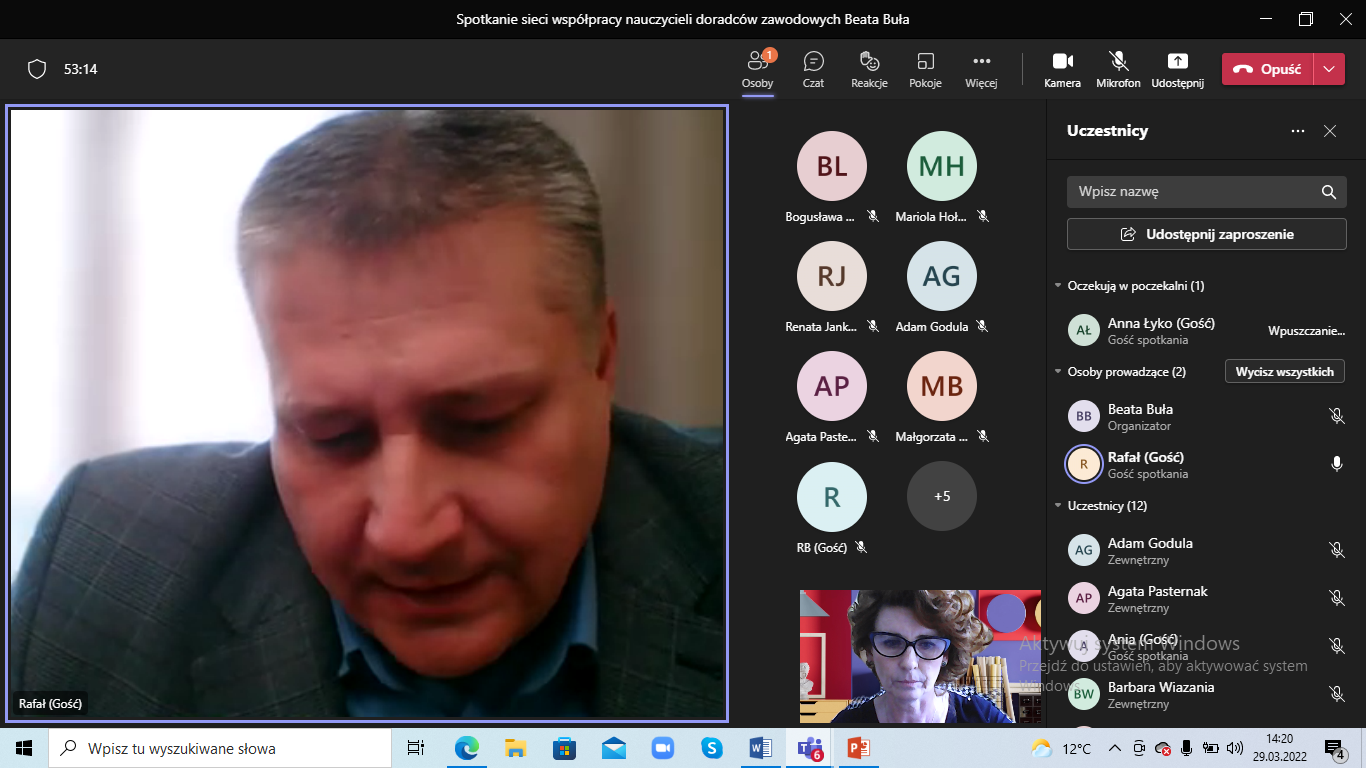Open the Word app in the taskbar
Viewport: 1366px width, 768px height.
pos(761,748)
